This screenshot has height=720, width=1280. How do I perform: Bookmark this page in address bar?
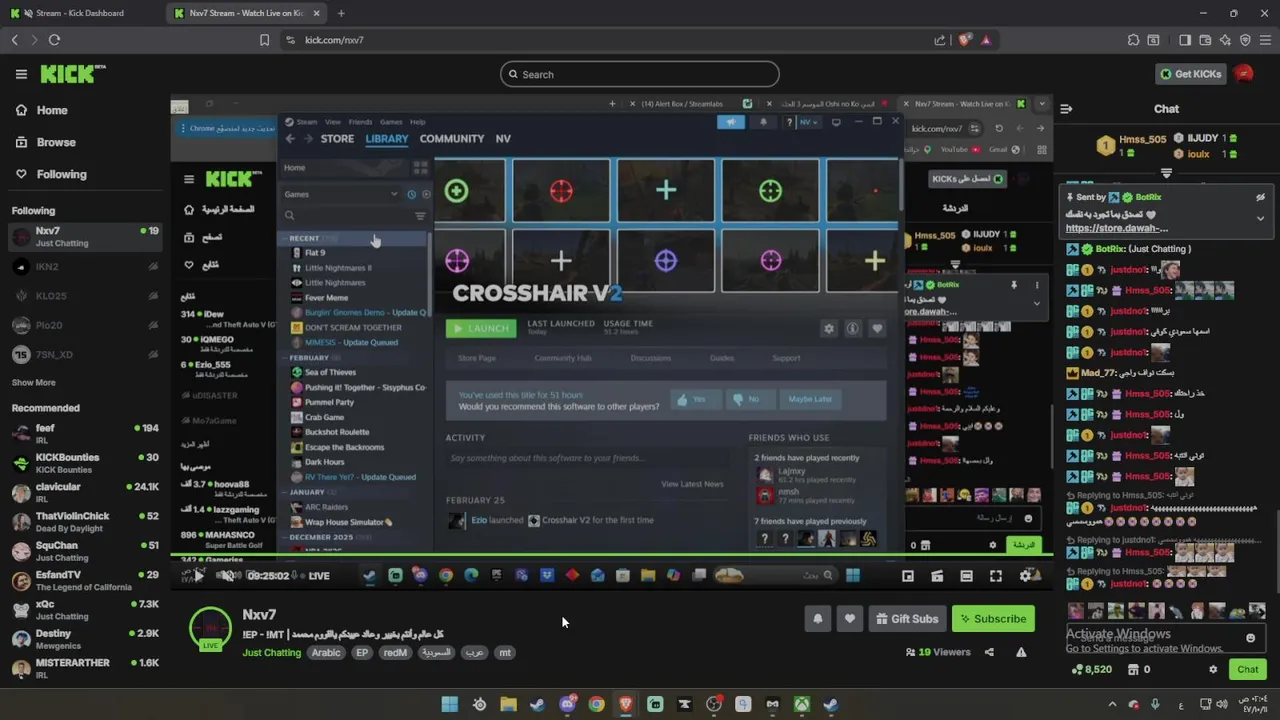coord(264,40)
